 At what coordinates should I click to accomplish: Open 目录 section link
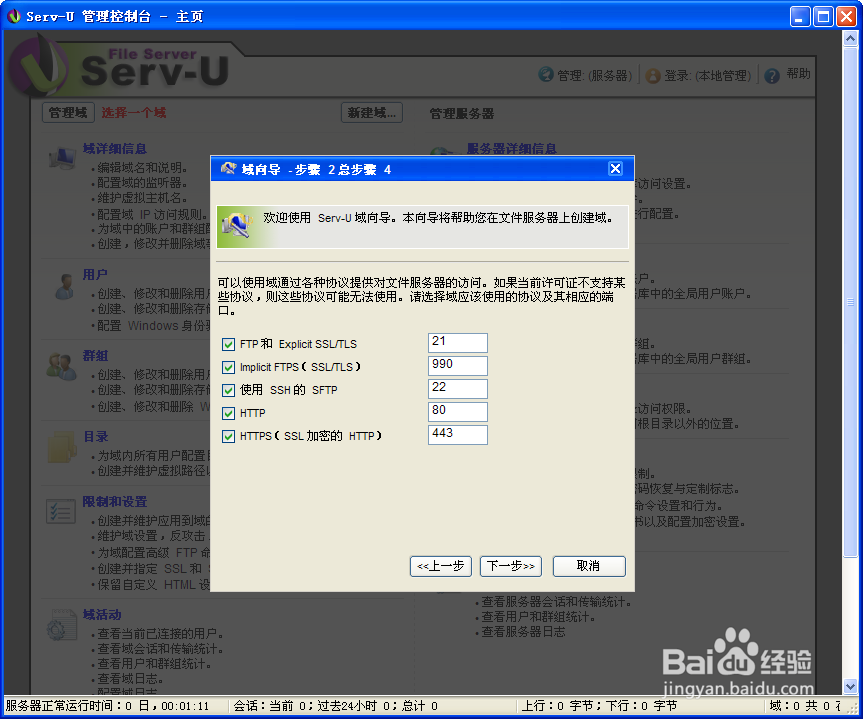click(x=95, y=437)
